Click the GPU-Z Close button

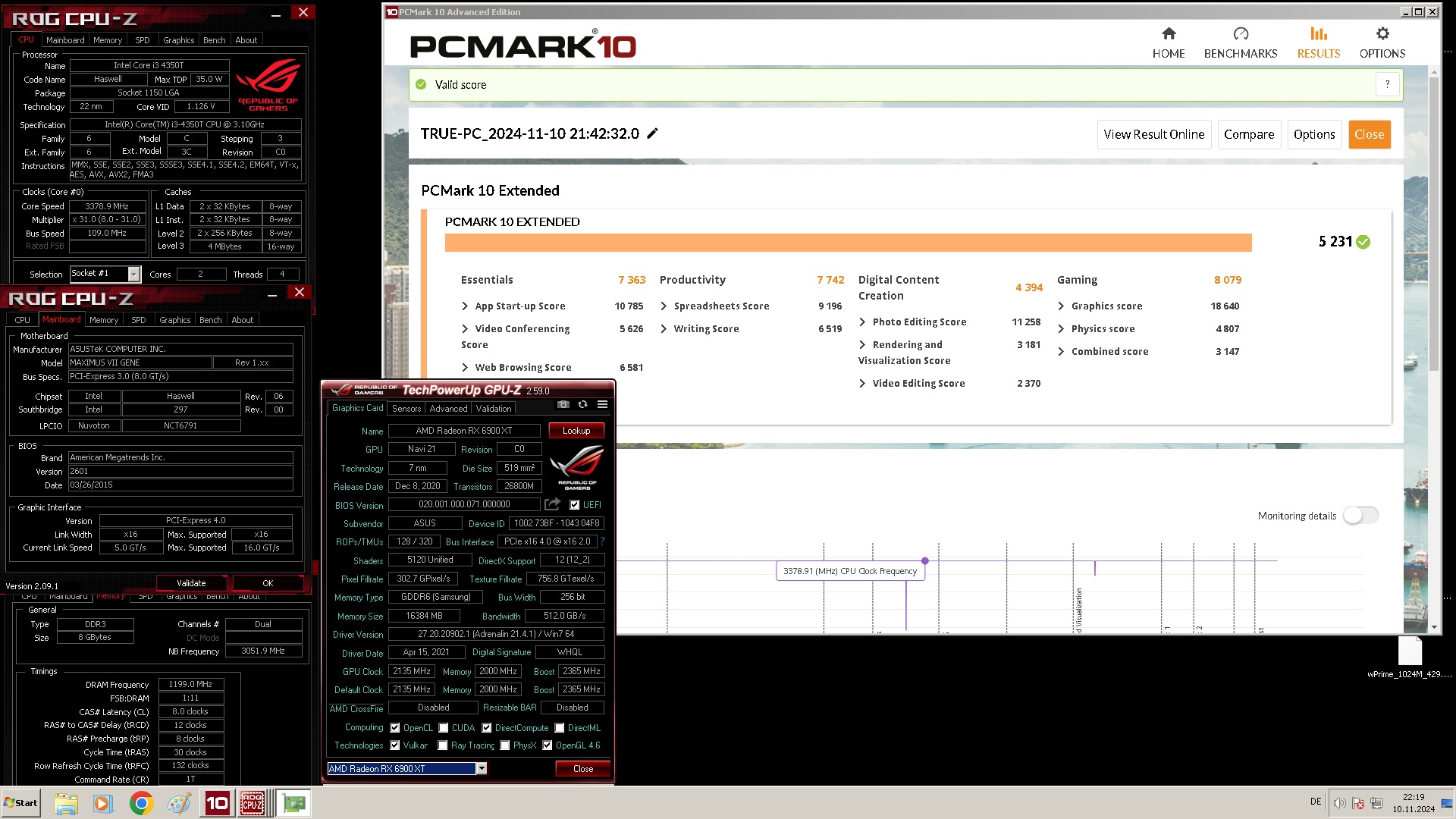582,769
